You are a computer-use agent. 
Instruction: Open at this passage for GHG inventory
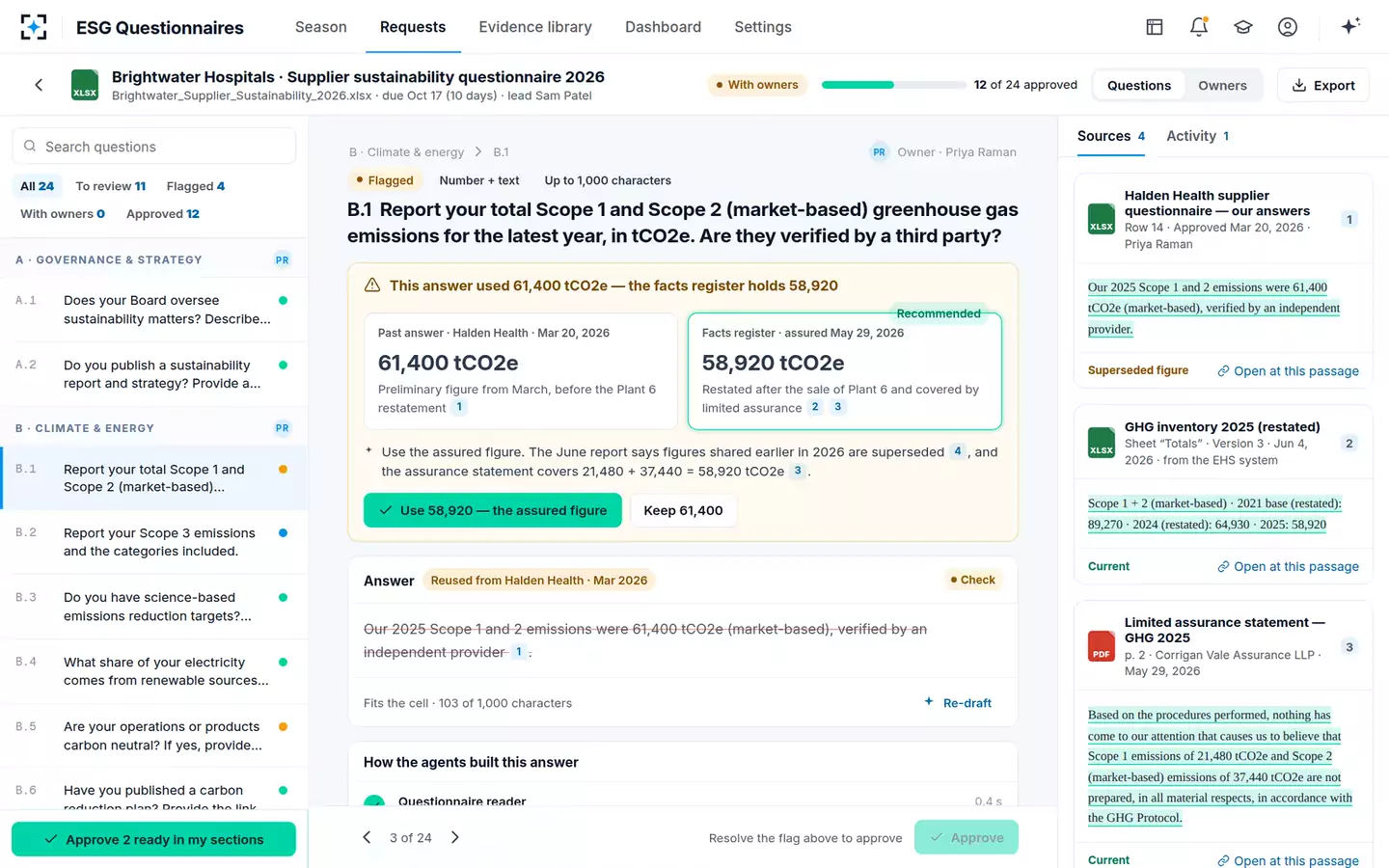pyautogui.click(x=1288, y=567)
